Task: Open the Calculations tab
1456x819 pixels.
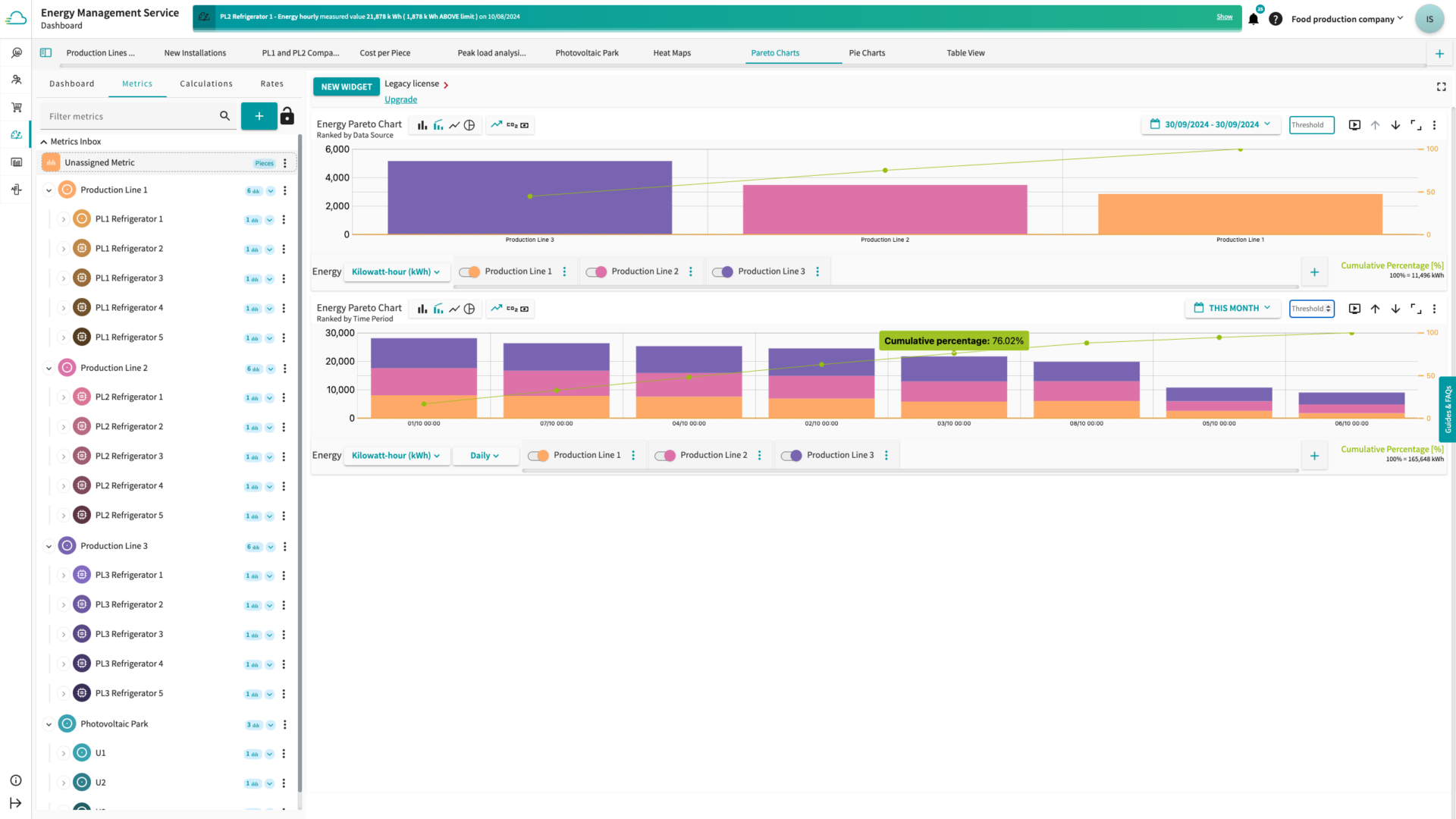Action: coord(206,83)
